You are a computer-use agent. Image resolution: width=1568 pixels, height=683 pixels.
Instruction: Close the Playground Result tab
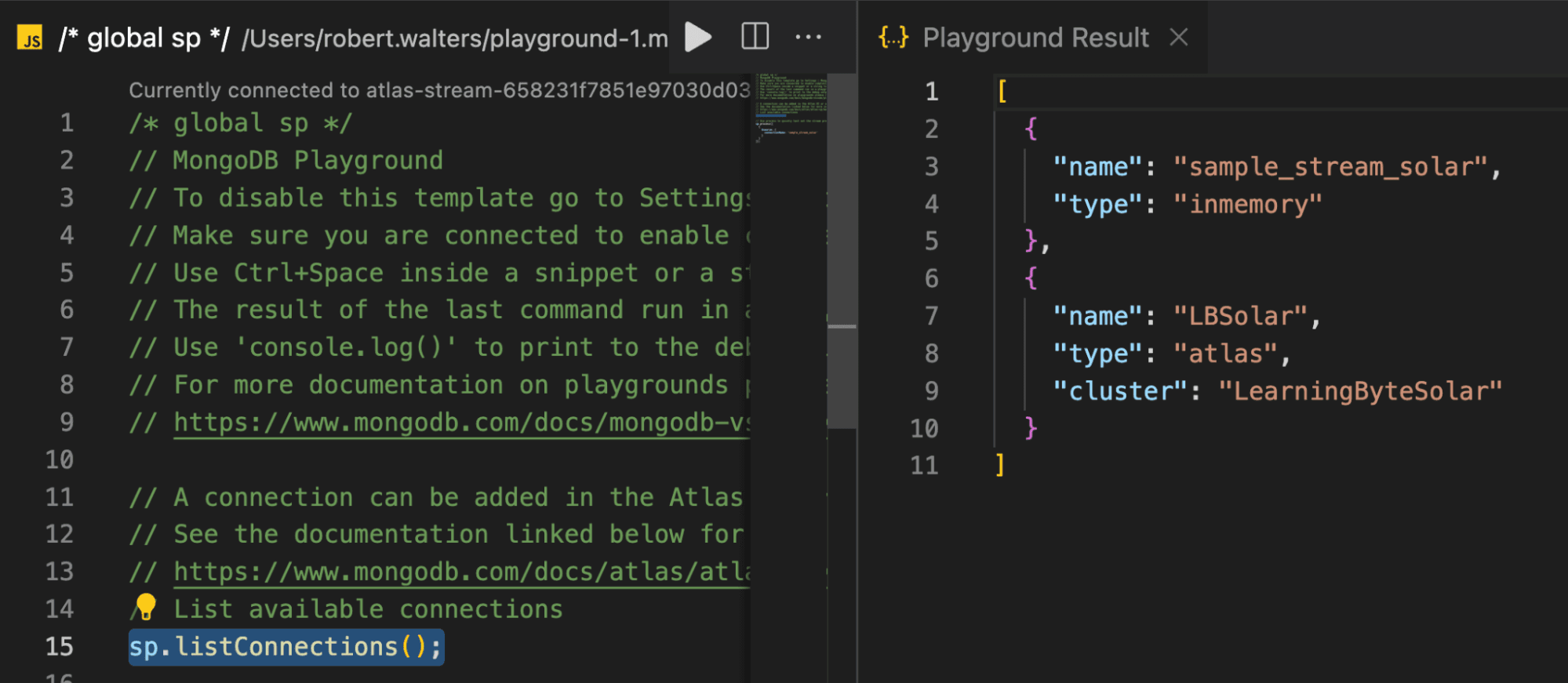point(1178,37)
